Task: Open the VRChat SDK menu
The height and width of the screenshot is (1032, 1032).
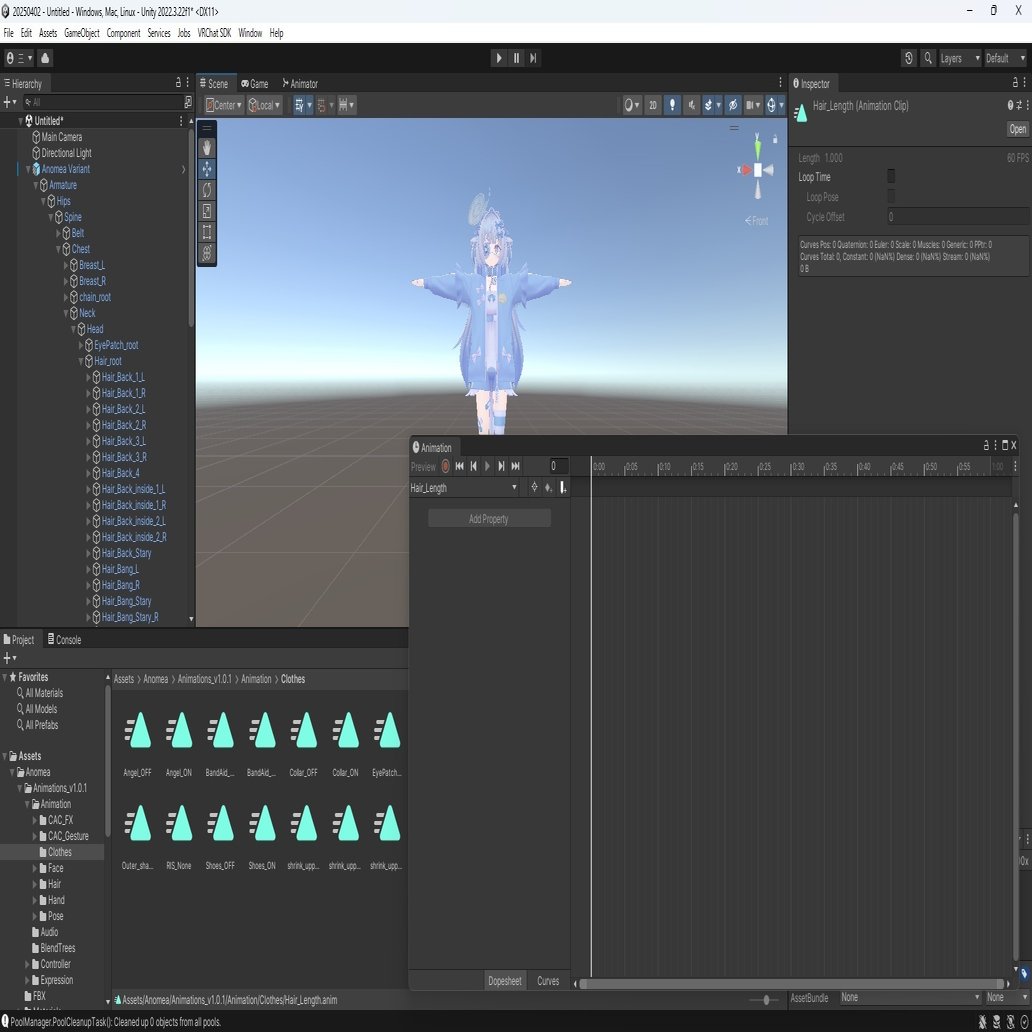Action: point(215,33)
